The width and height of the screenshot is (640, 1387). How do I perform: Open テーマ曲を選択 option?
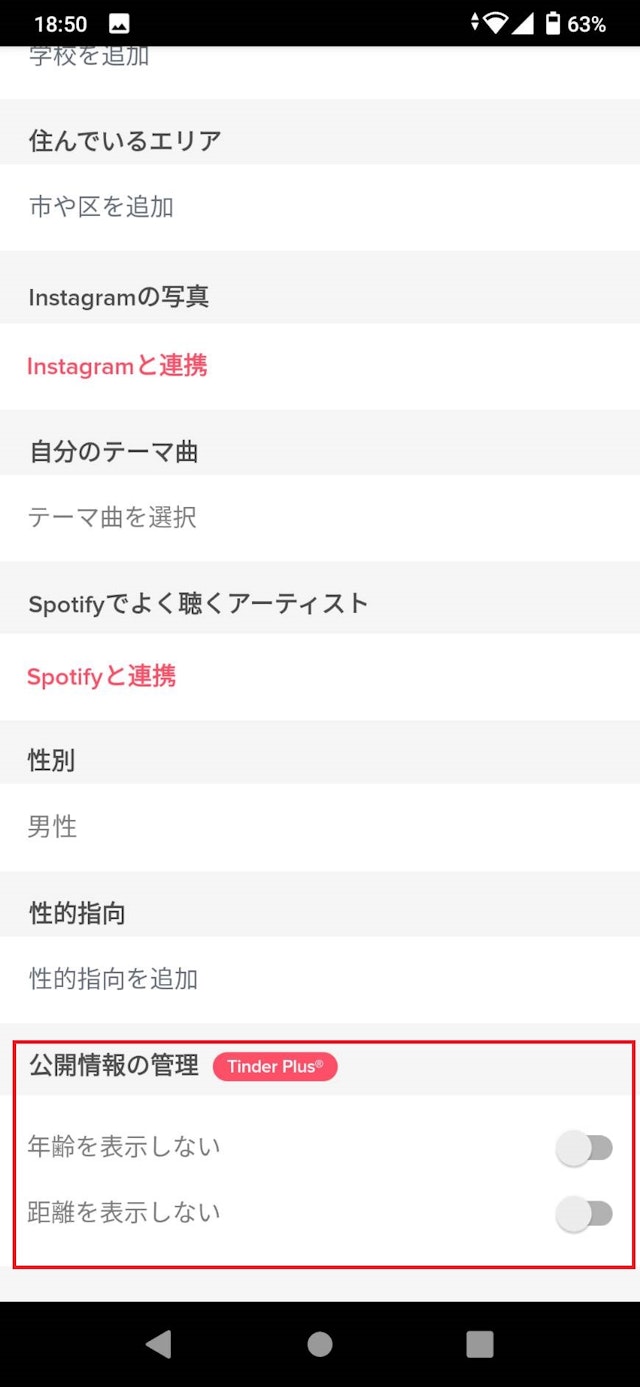click(112, 517)
